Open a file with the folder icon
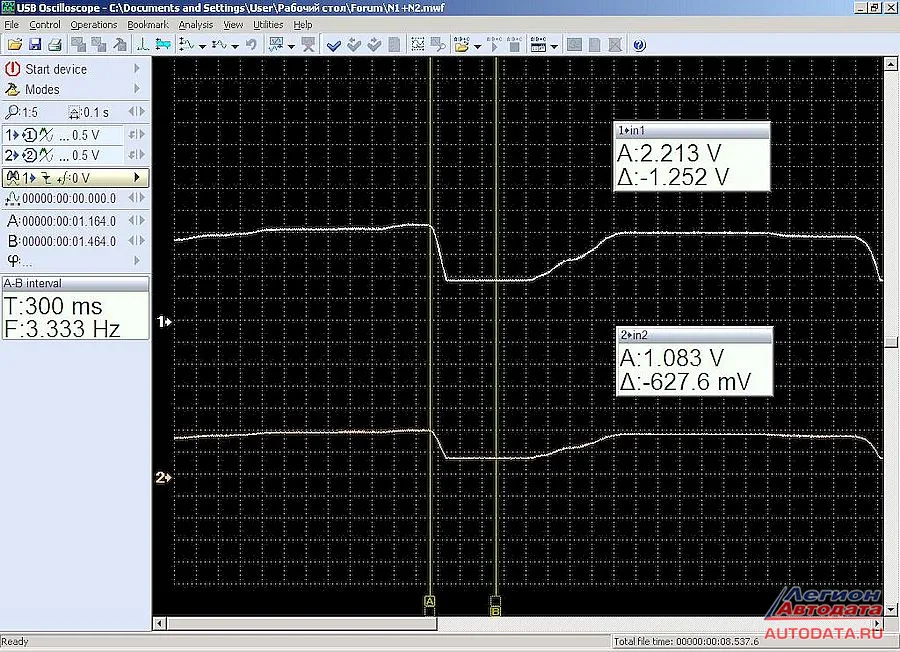The width and height of the screenshot is (900, 652). 14,44
